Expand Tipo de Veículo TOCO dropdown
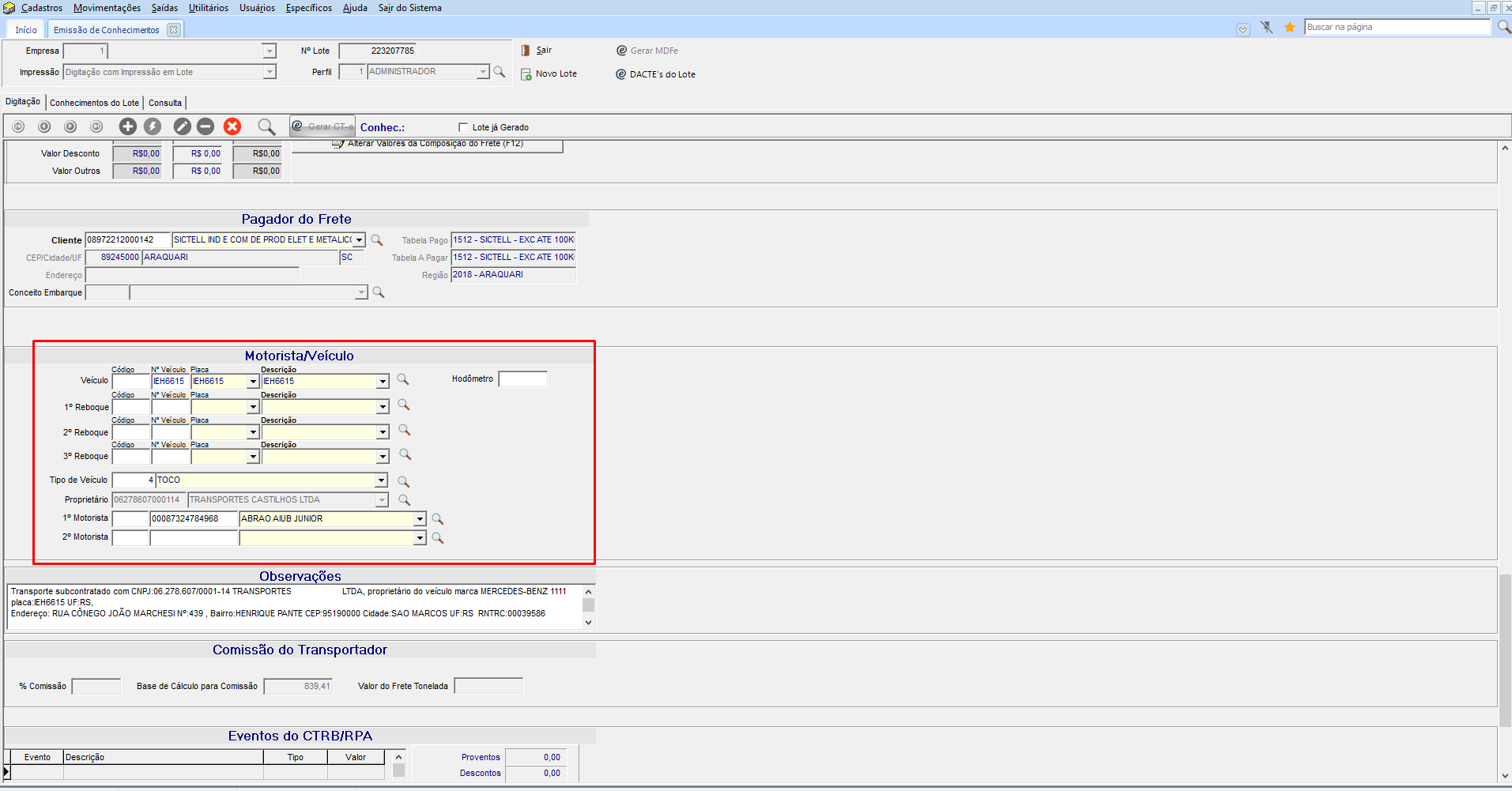 coord(381,480)
